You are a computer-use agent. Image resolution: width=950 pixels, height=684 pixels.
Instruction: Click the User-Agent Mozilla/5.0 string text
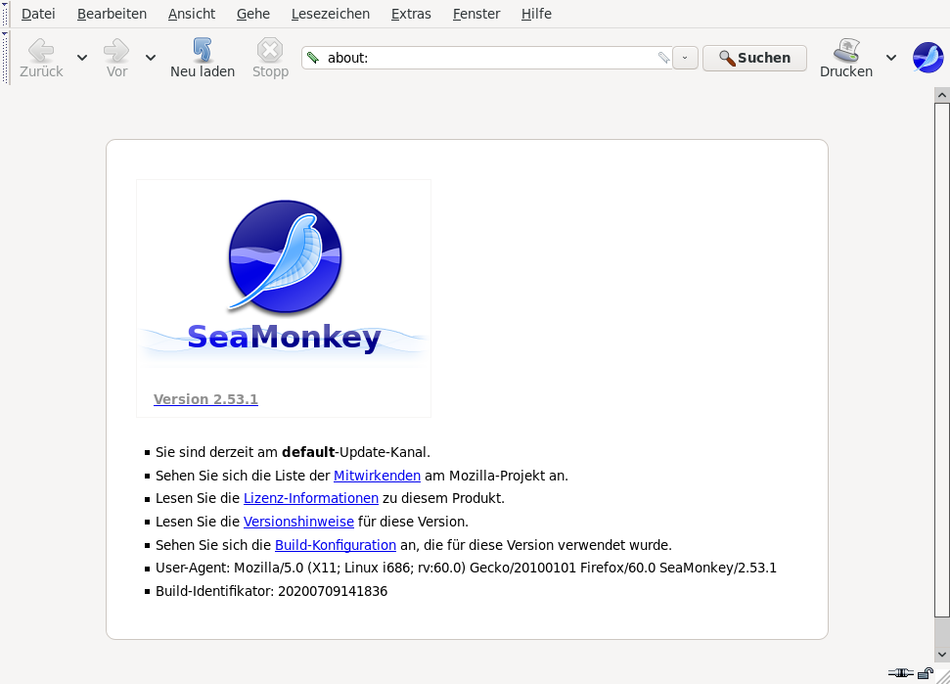[x=466, y=568]
